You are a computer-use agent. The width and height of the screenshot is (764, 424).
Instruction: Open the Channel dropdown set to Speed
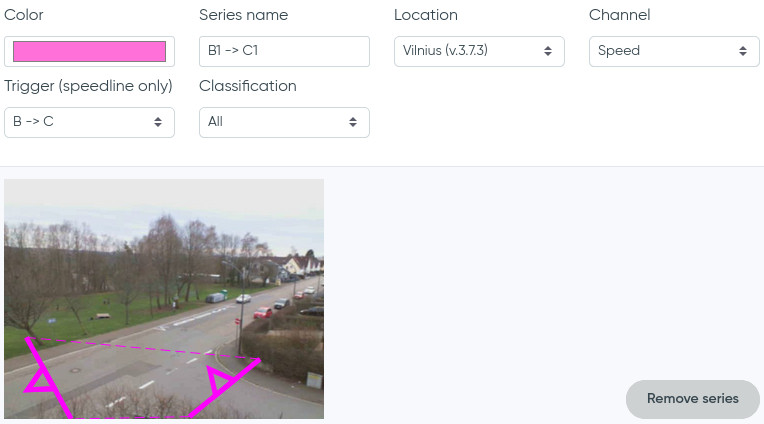674,51
